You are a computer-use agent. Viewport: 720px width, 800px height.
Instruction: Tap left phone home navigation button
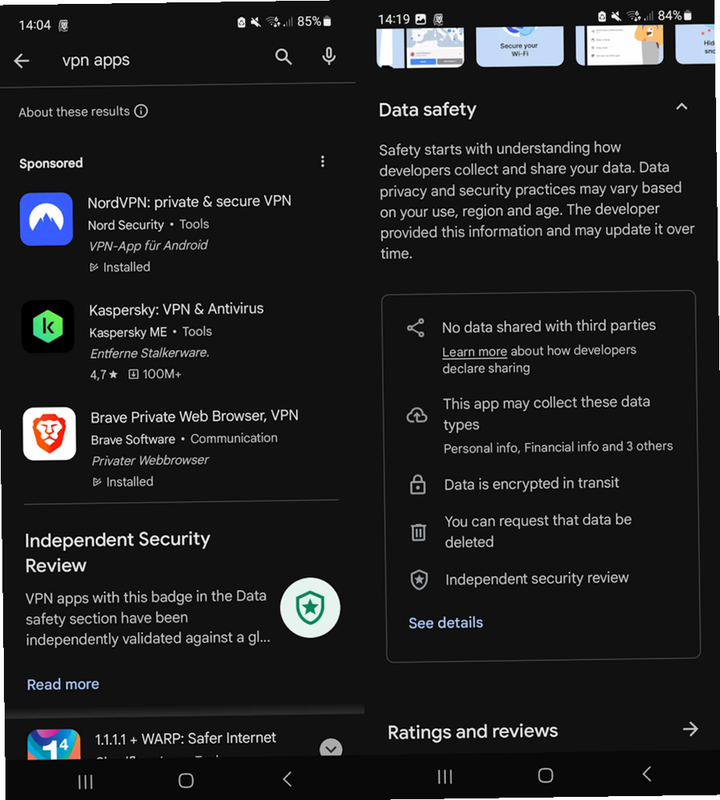[186, 780]
